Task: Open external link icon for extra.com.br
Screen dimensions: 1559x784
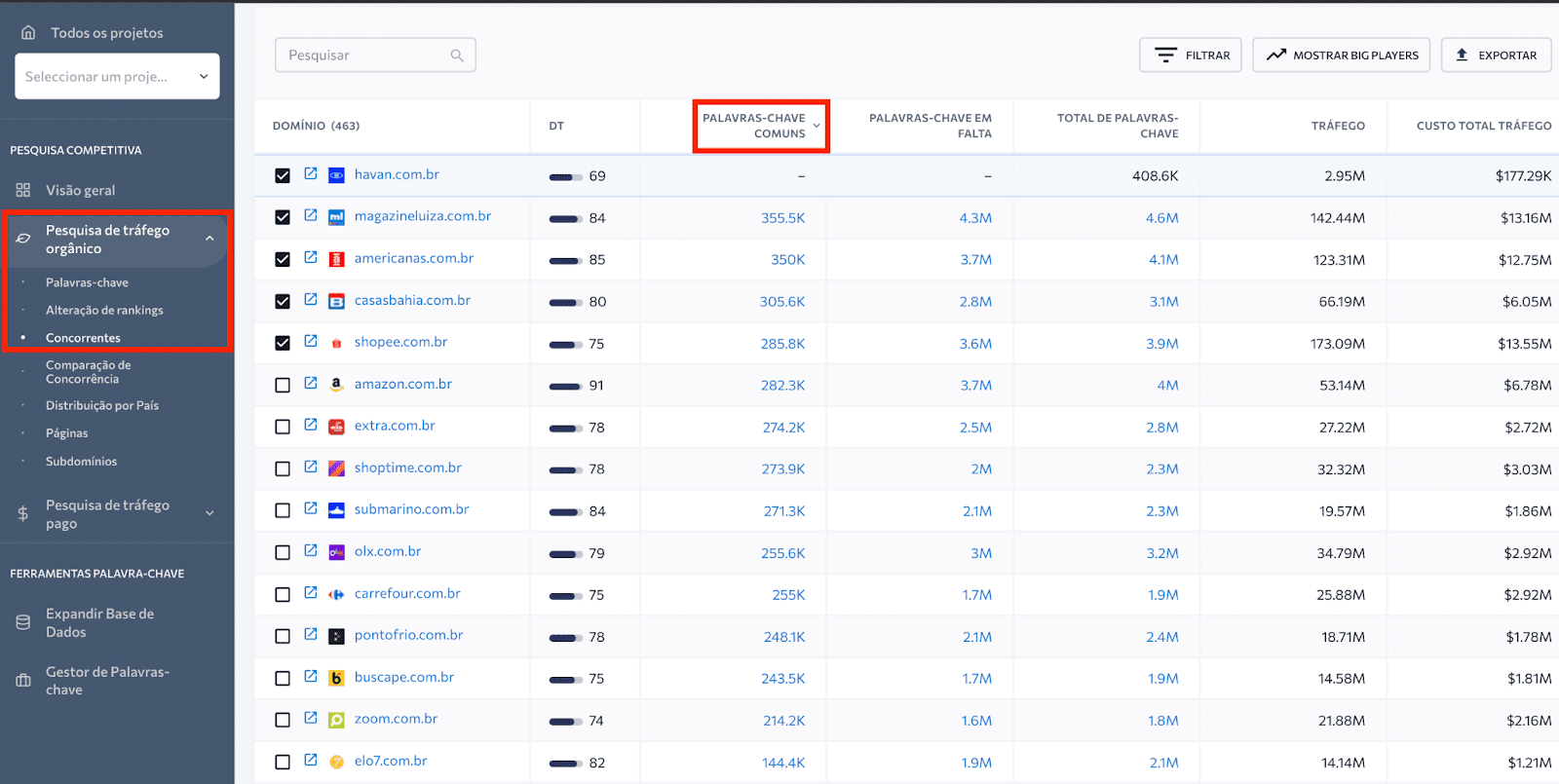Action: pos(311,425)
